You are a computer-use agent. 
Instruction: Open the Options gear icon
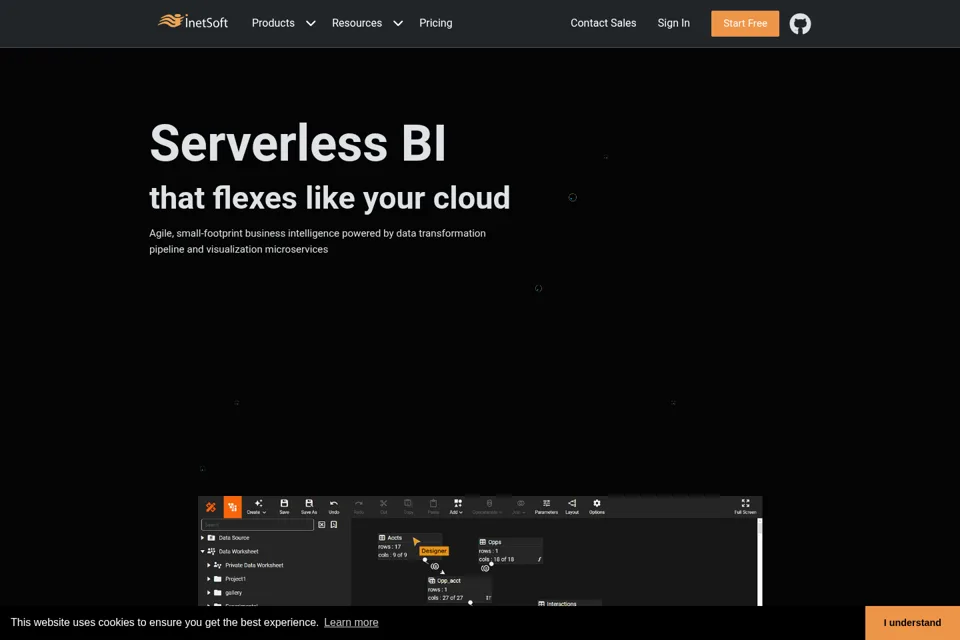point(597,506)
